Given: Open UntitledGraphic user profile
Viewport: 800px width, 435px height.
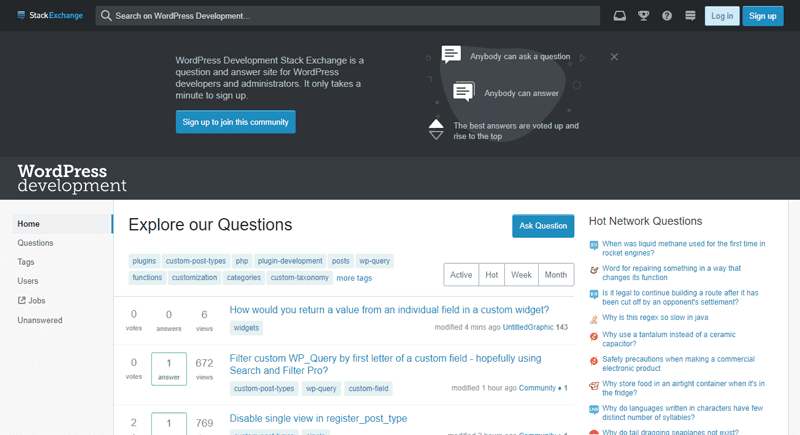Looking at the screenshot, I should (528, 327).
